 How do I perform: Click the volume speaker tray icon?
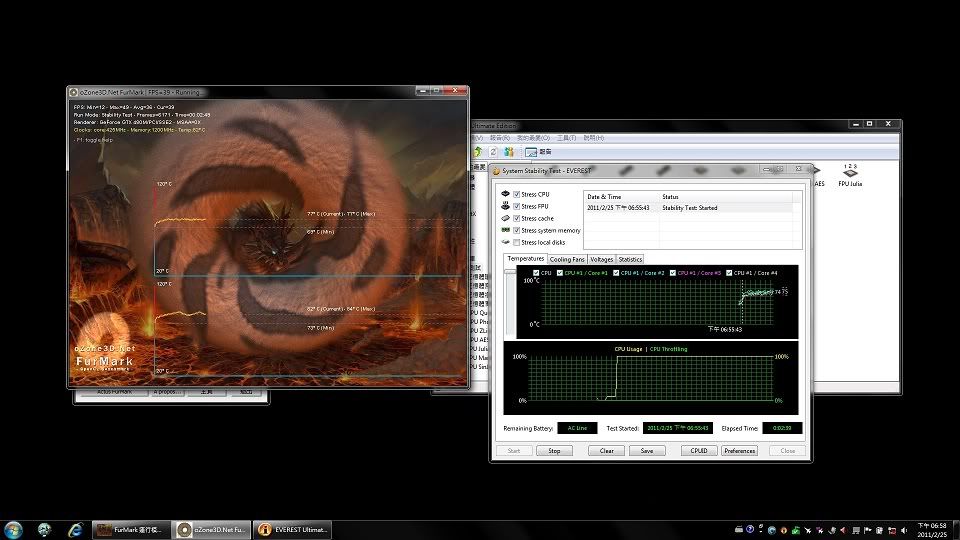click(x=904, y=530)
